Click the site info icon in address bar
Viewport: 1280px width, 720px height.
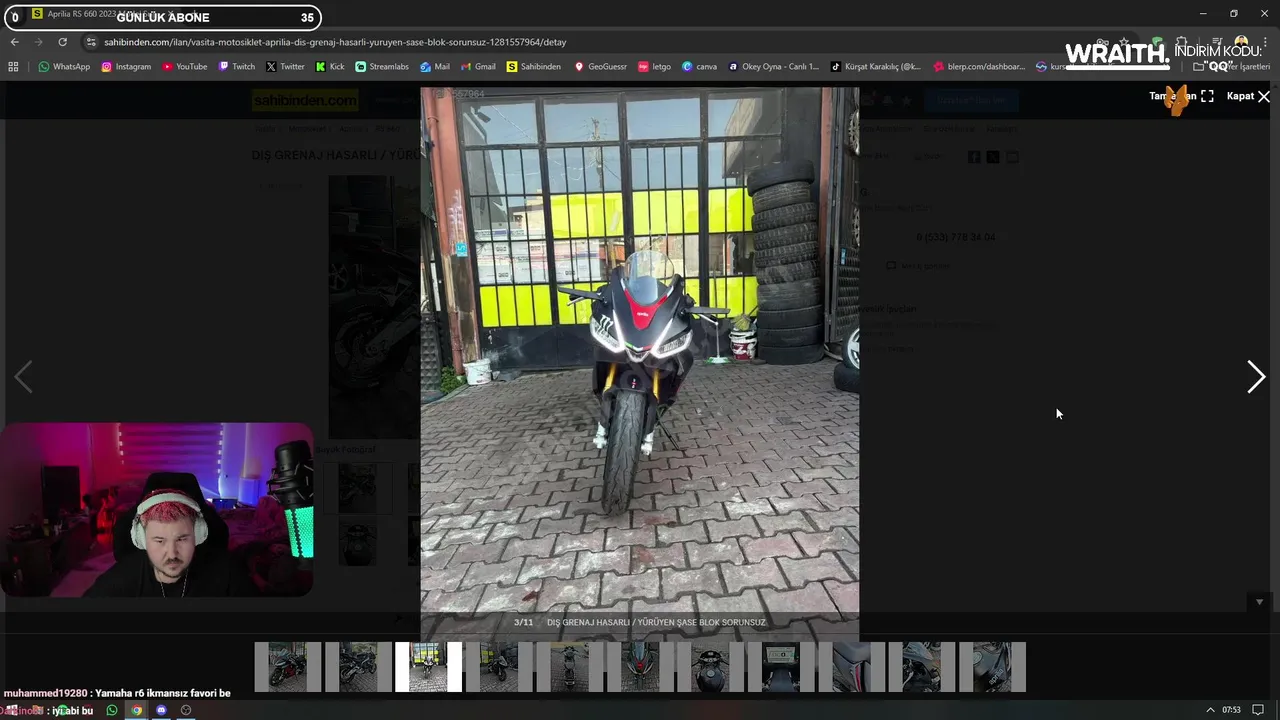[x=91, y=42]
